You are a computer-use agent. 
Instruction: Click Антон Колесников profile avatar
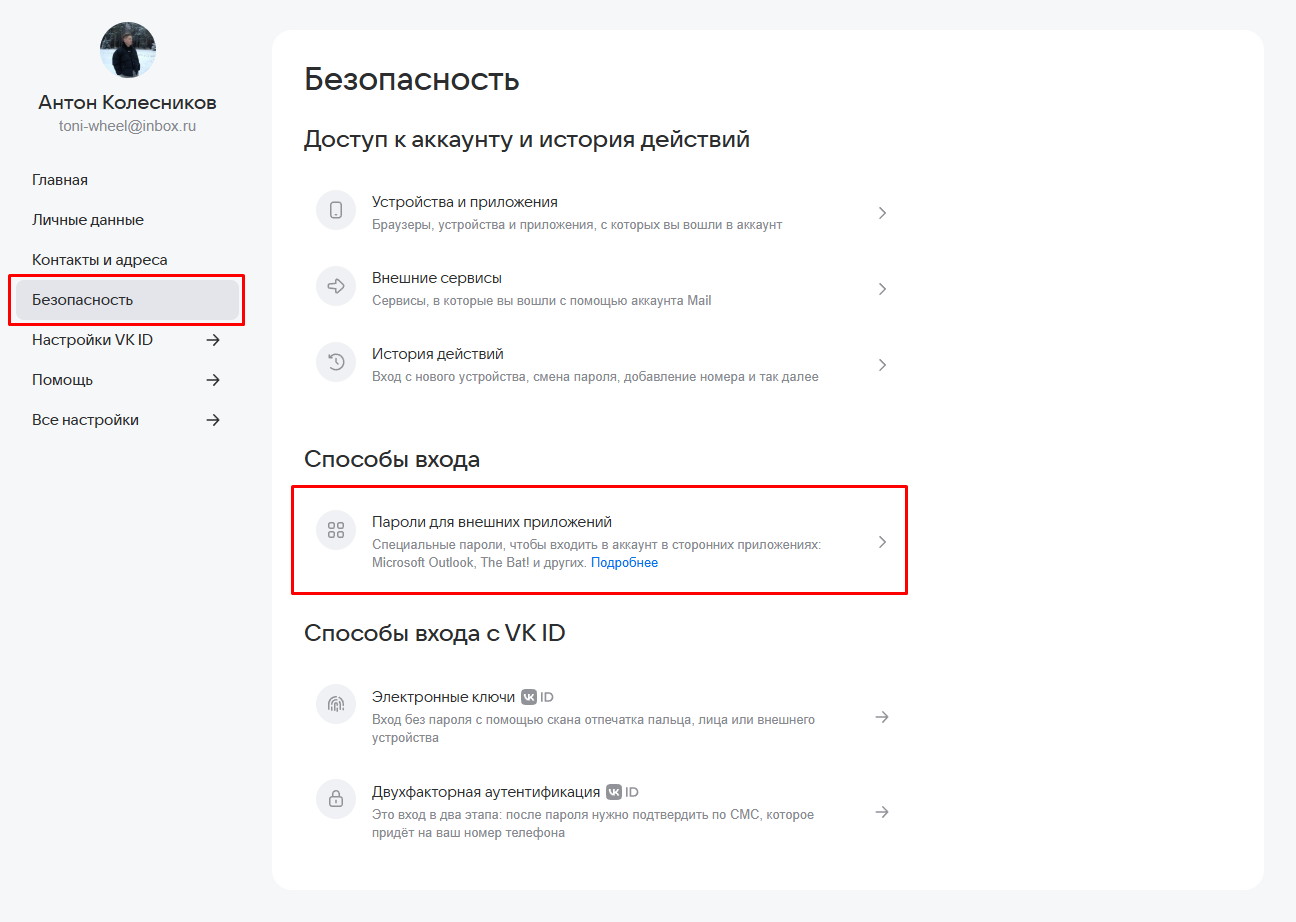[x=127, y=50]
